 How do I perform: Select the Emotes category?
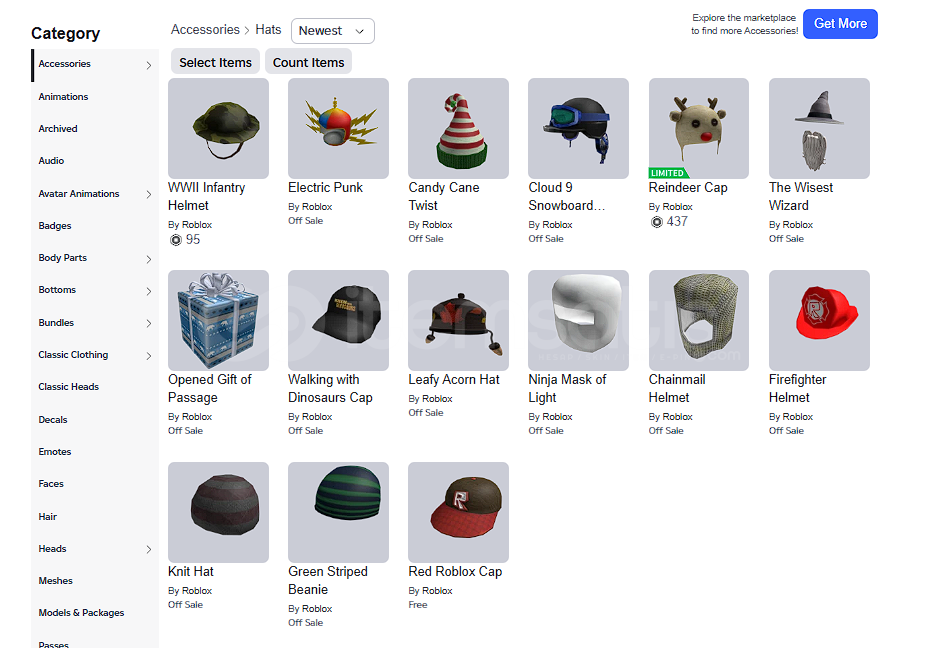pyautogui.click(x=55, y=452)
